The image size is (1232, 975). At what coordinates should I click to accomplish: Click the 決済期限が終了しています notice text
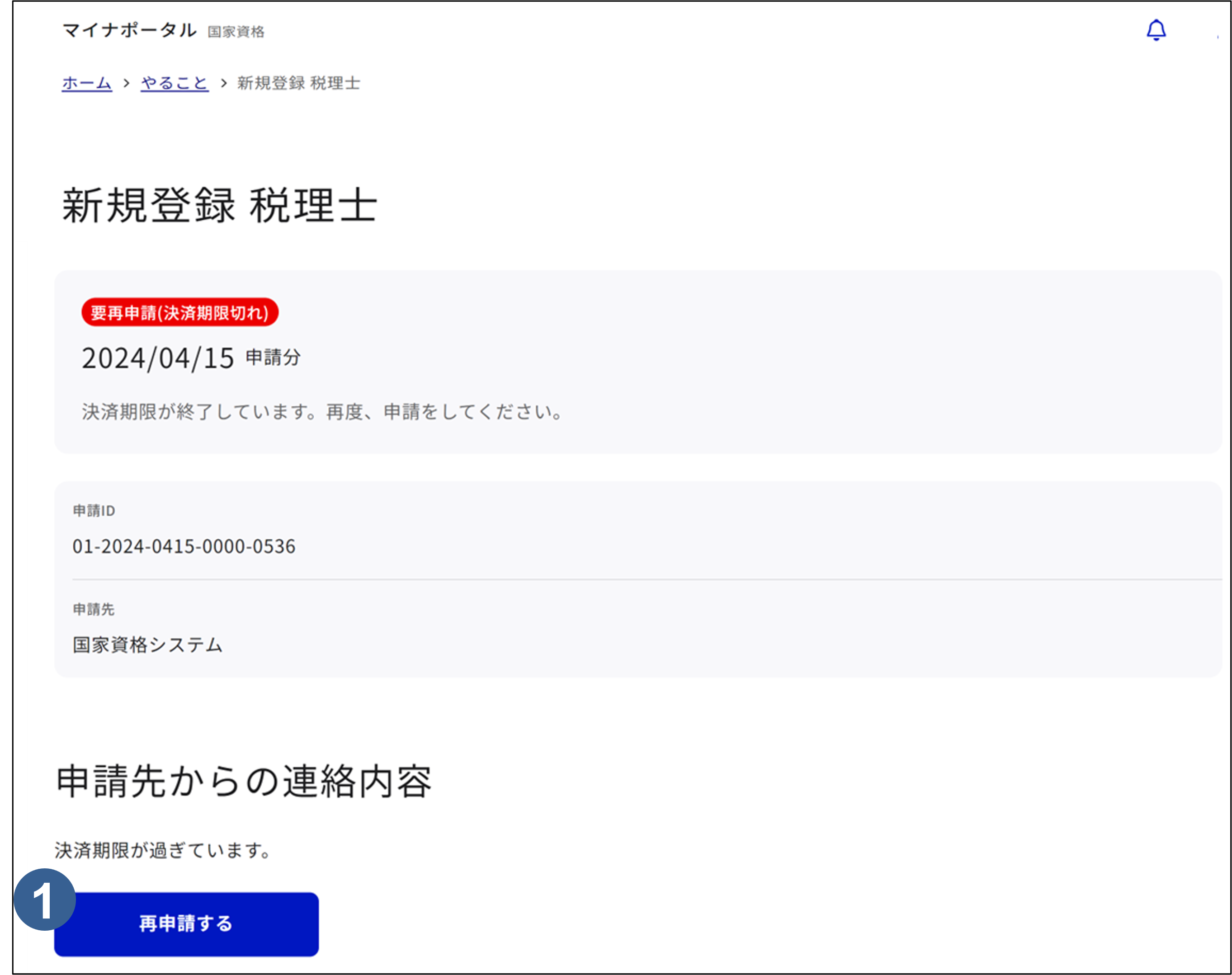pyautogui.click(x=322, y=412)
